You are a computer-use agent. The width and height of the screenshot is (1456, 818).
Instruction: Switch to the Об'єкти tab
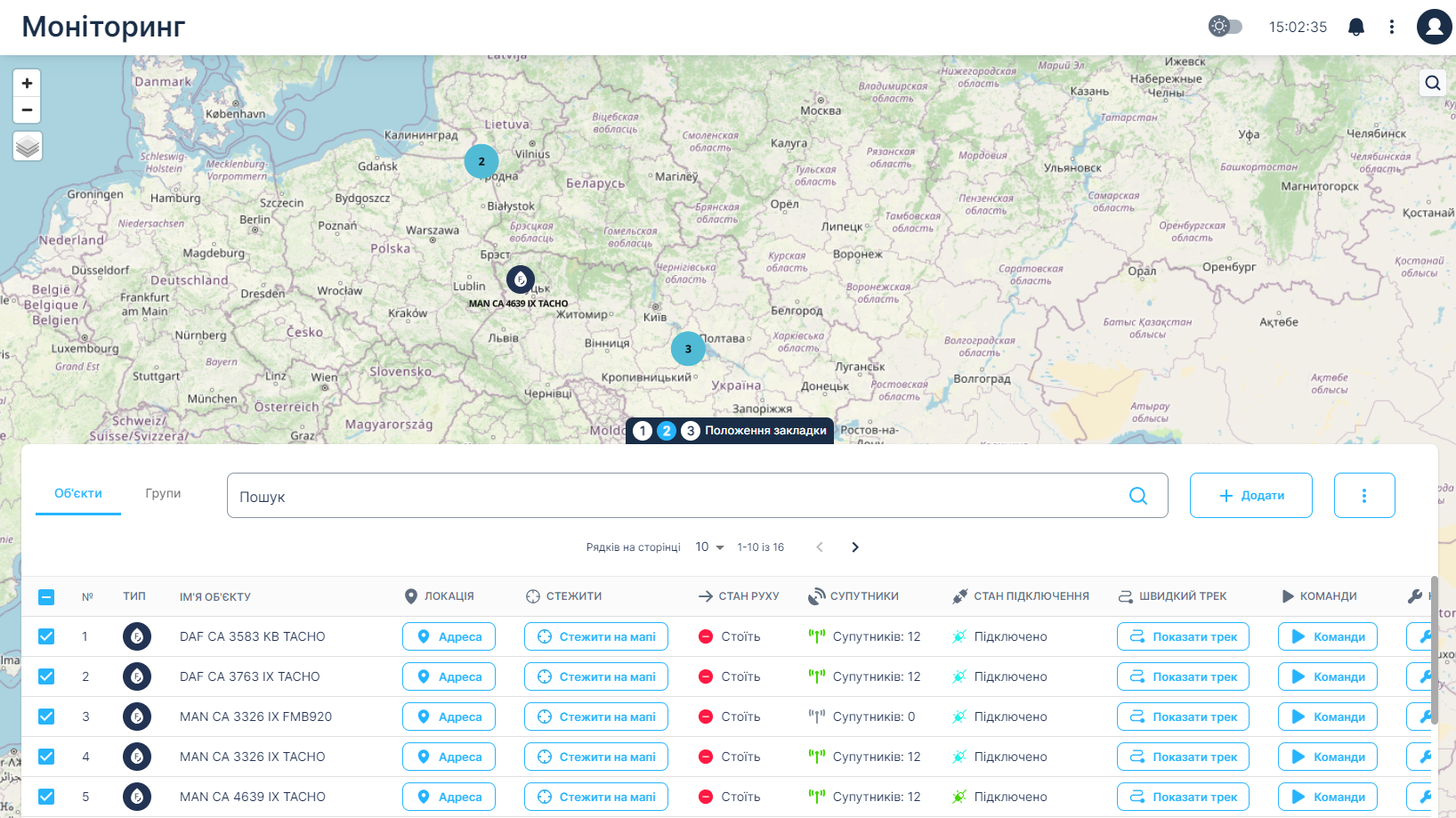[x=78, y=493]
